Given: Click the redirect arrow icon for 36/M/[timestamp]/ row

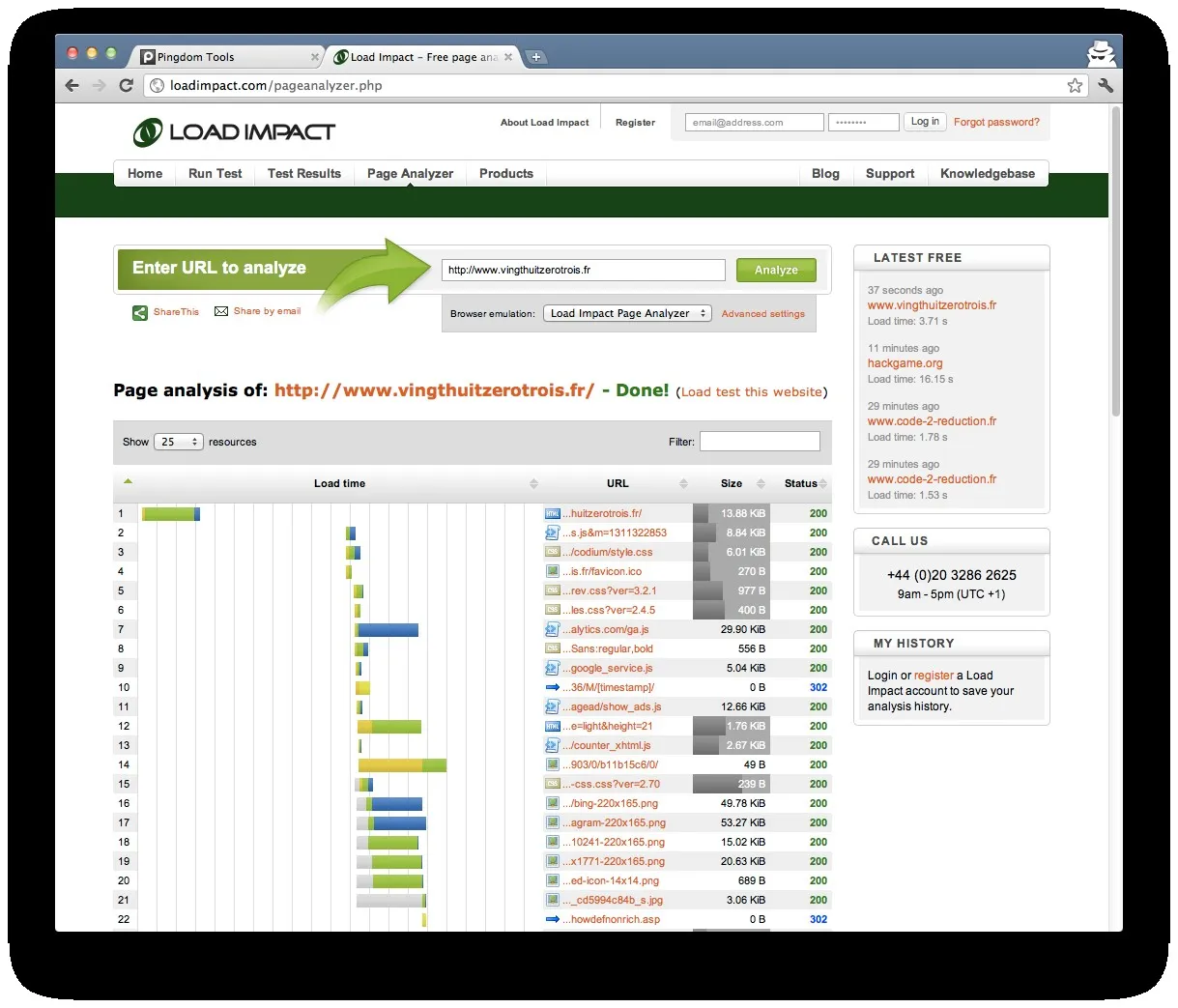Looking at the screenshot, I should [x=553, y=687].
